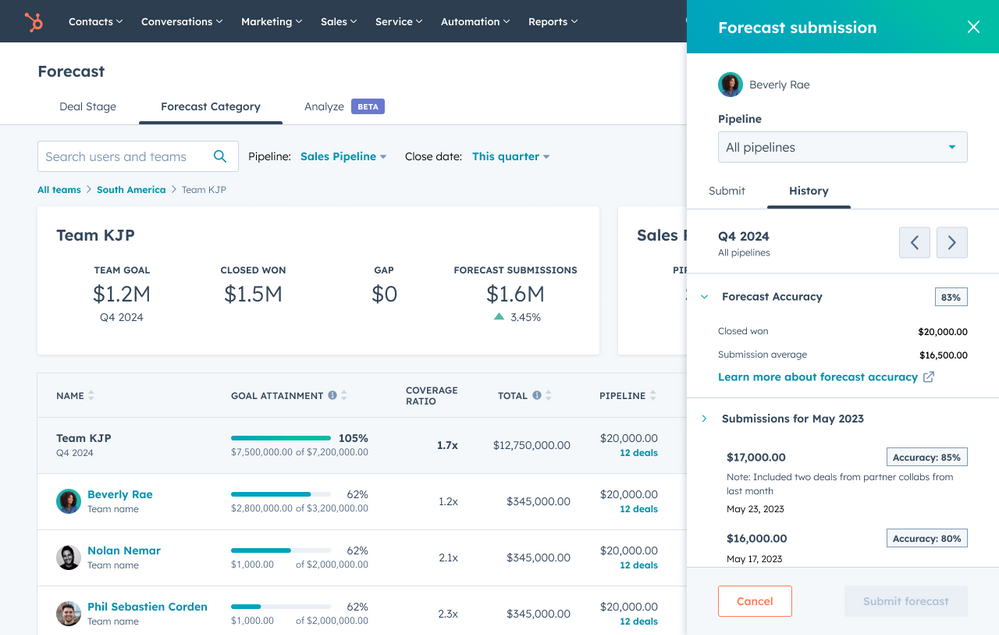Switch to the Deal Stage tab
999x635 pixels.
pos(88,106)
